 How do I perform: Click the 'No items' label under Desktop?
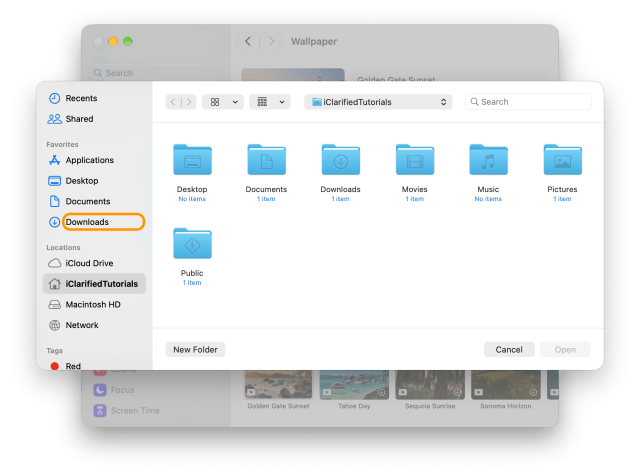tap(192, 199)
